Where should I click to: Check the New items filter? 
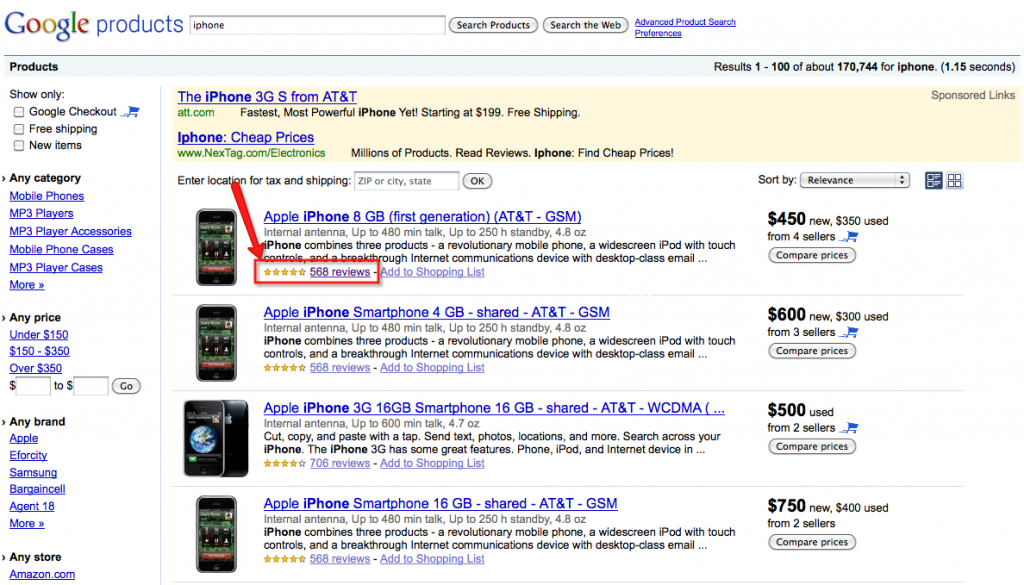[x=19, y=146]
